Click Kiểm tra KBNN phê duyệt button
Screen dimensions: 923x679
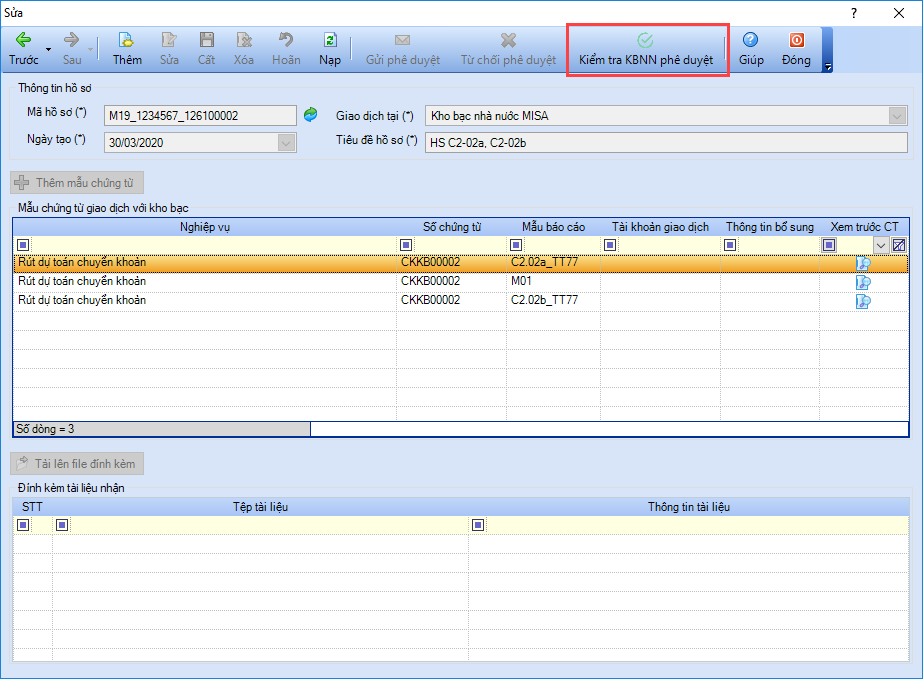646,49
